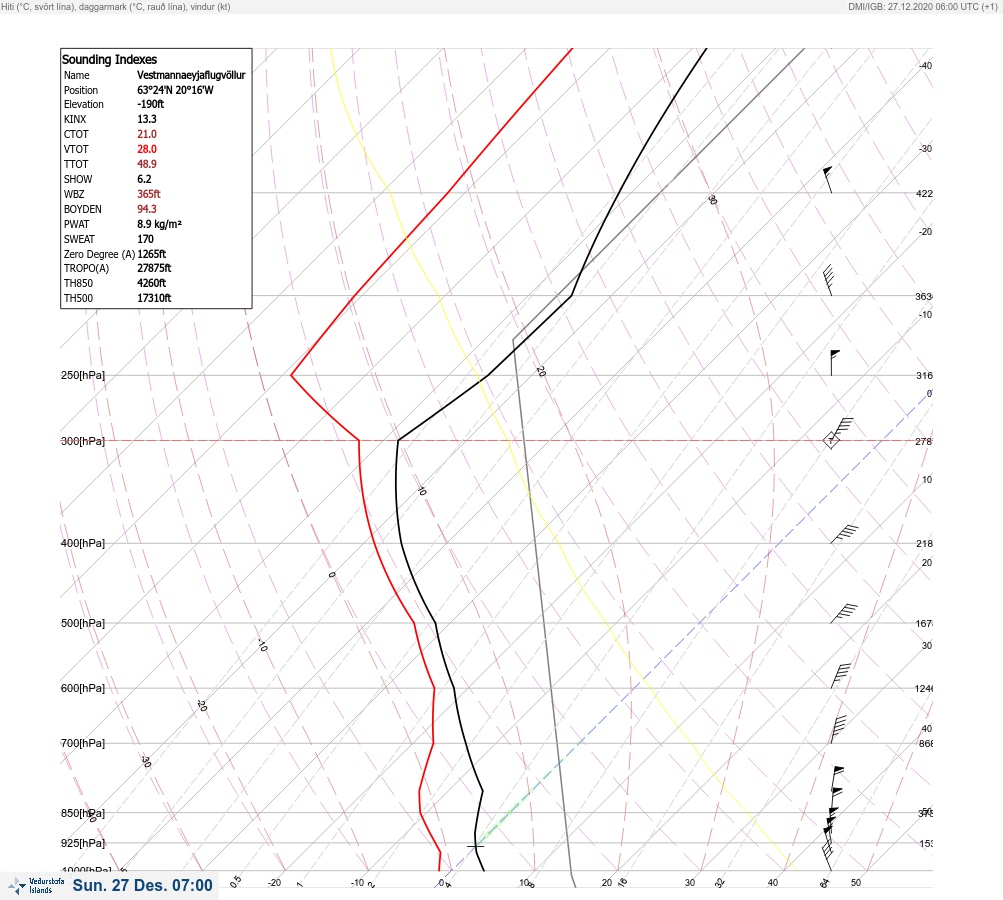This screenshot has width=1003, height=900.
Task: Click the 30 temperature axis label at bottom
Action: [x=690, y=883]
